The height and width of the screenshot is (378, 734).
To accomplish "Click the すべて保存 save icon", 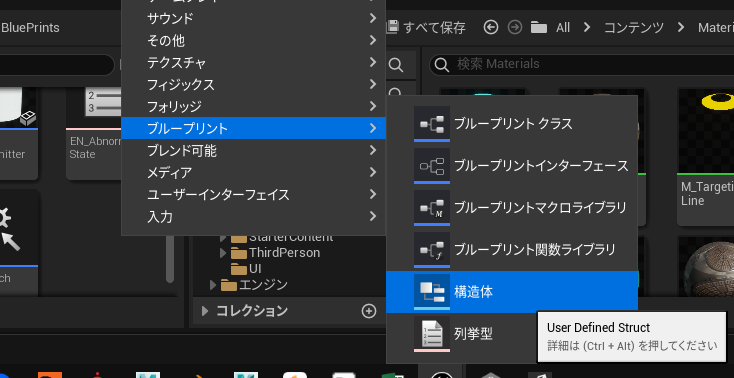I will [392, 28].
